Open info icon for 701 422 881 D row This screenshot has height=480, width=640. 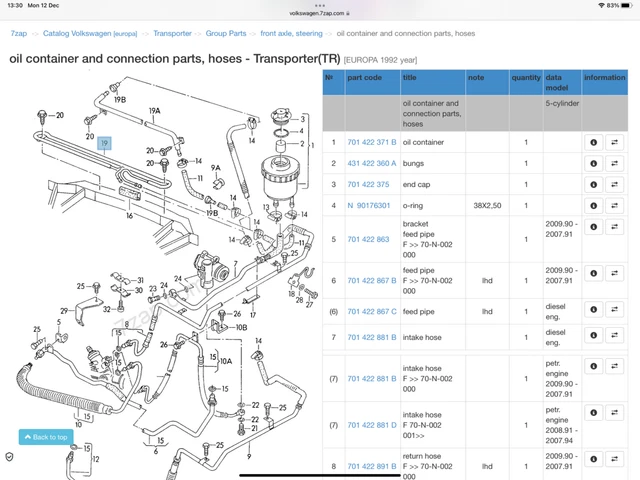pos(593,413)
